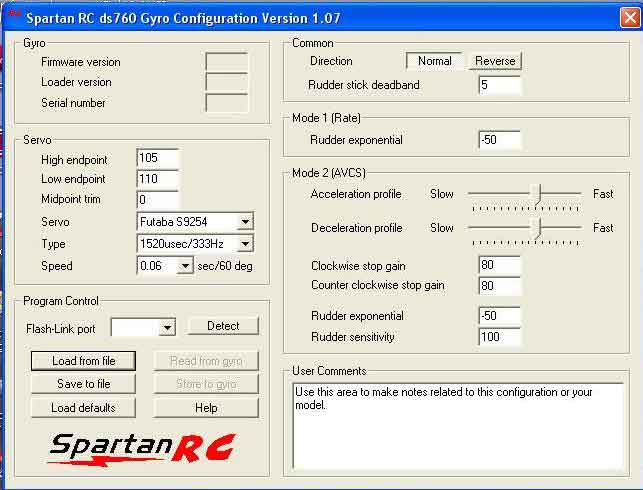643x490 pixels.
Task: Click the title bar application icon
Action: click(15, 15)
